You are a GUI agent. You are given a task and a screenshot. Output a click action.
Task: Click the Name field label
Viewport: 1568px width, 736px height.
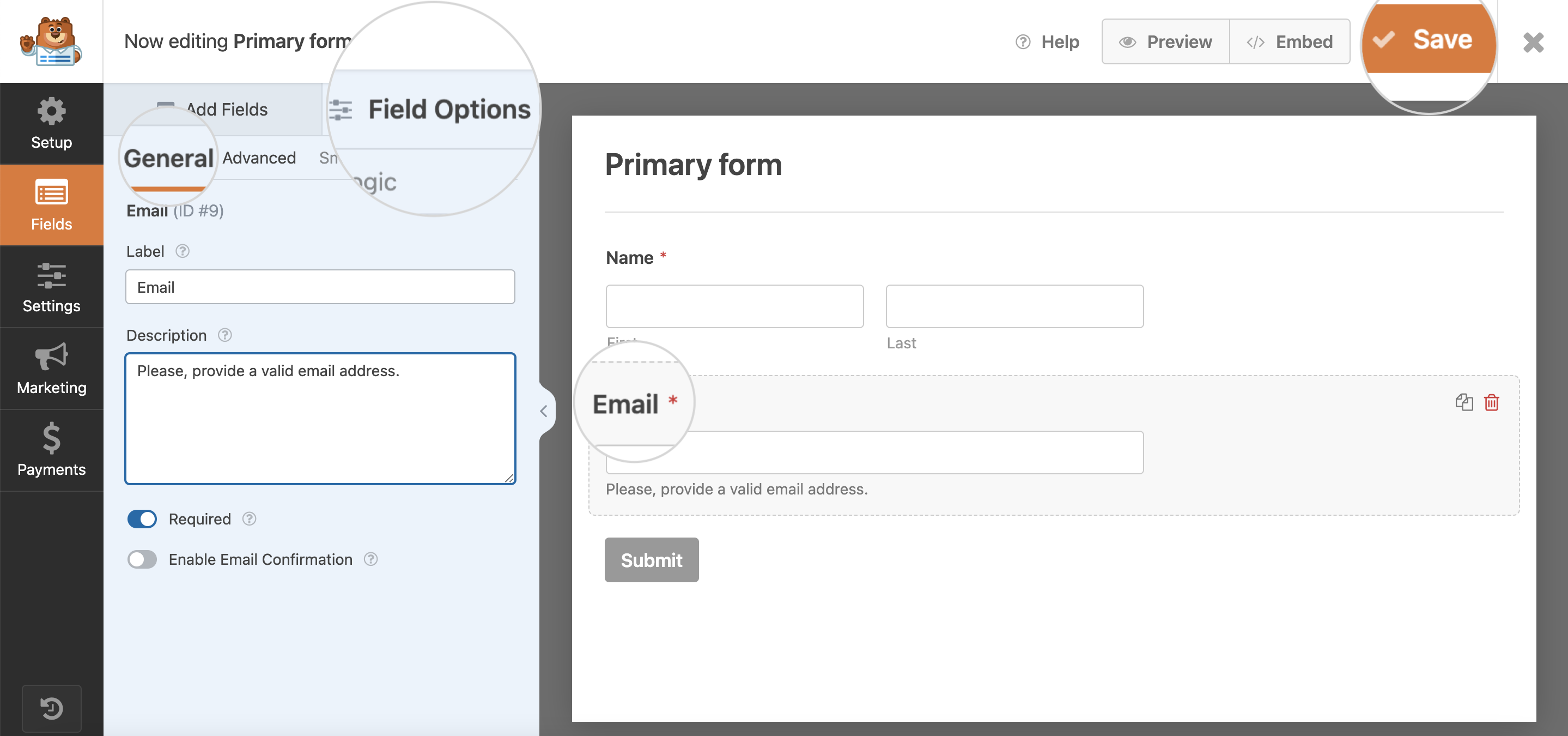coord(629,258)
